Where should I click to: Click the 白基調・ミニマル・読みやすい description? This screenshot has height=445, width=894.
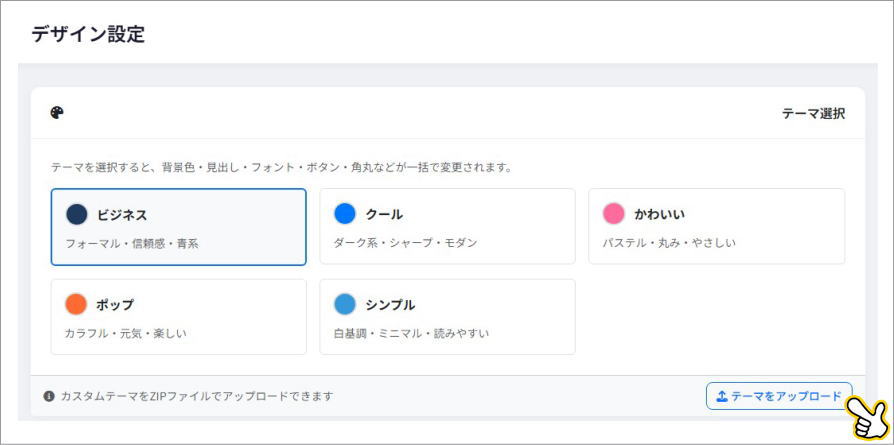point(411,333)
